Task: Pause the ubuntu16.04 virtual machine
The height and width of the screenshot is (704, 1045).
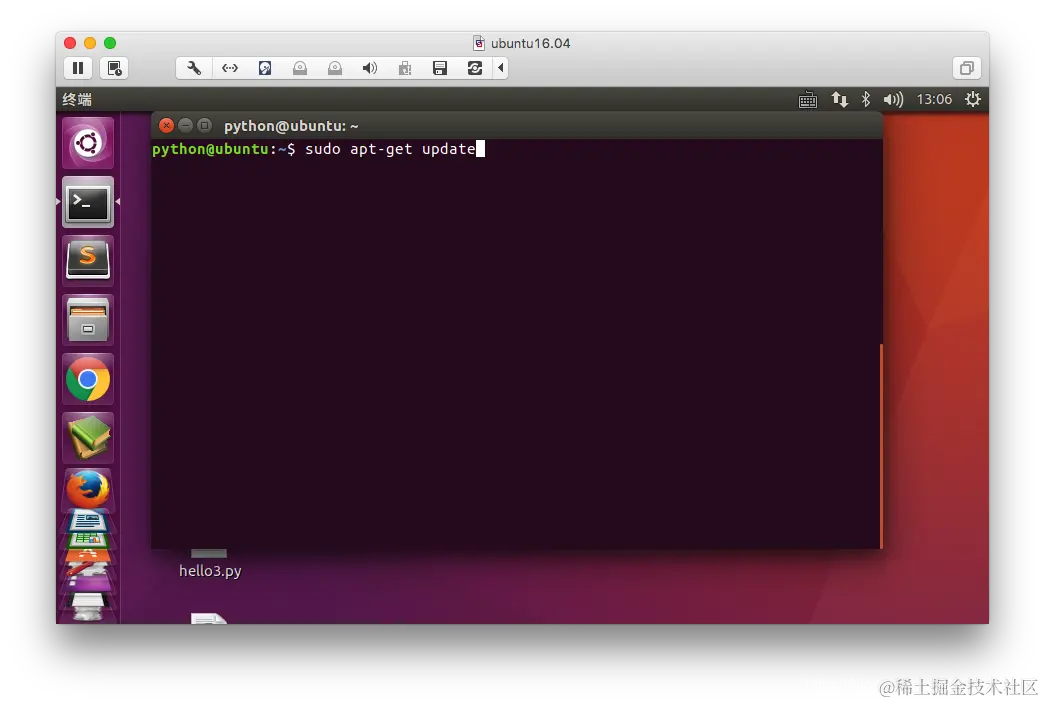Action: tap(78, 68)
